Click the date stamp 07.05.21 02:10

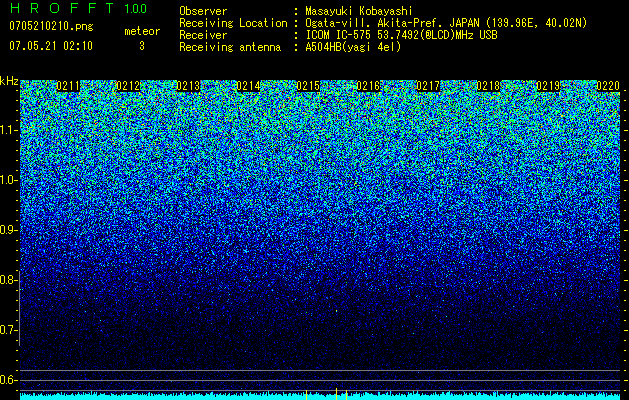pyautogui.click(x=51, y=46)
